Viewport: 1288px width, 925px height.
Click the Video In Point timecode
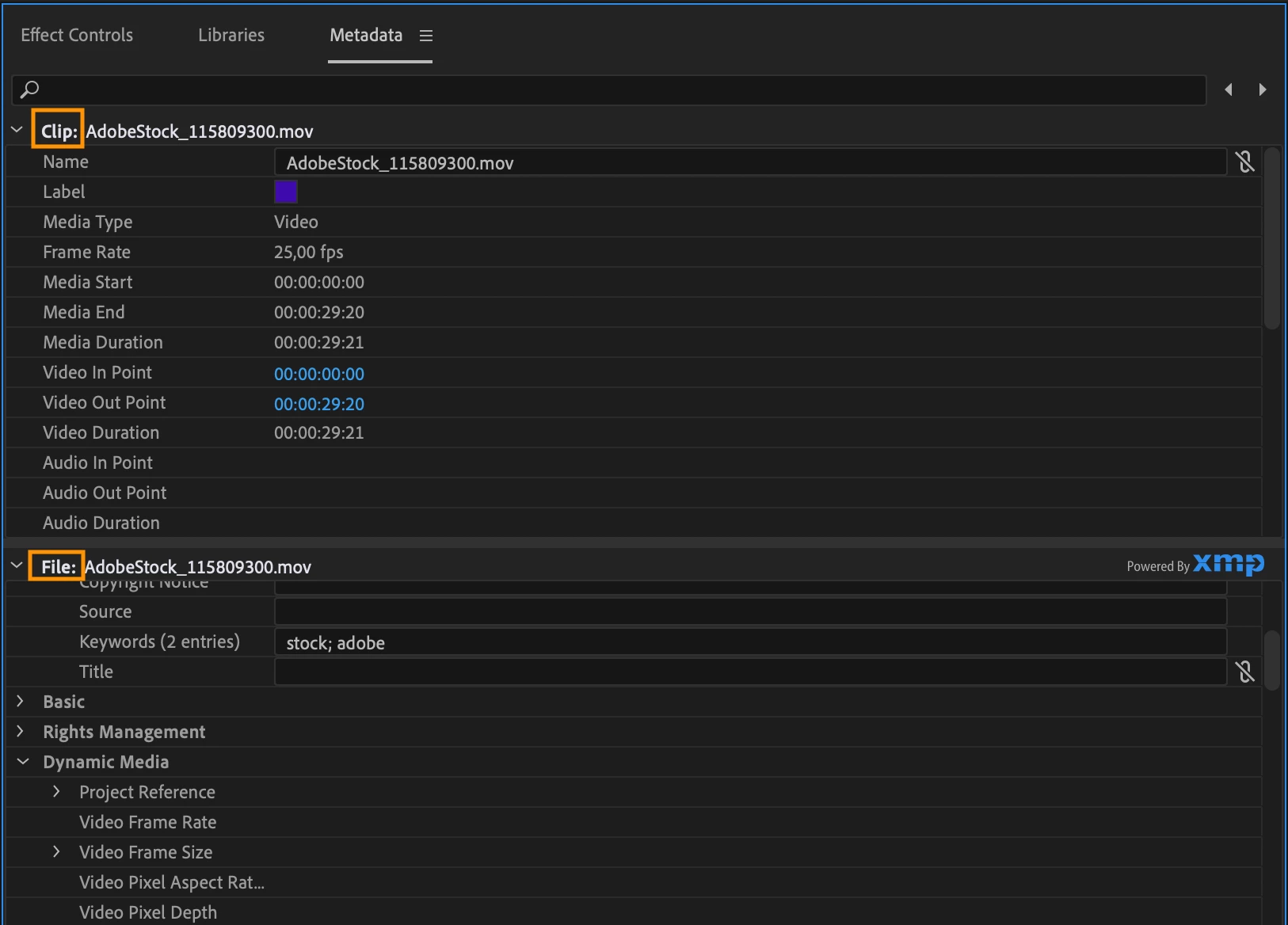click(319, 374)
